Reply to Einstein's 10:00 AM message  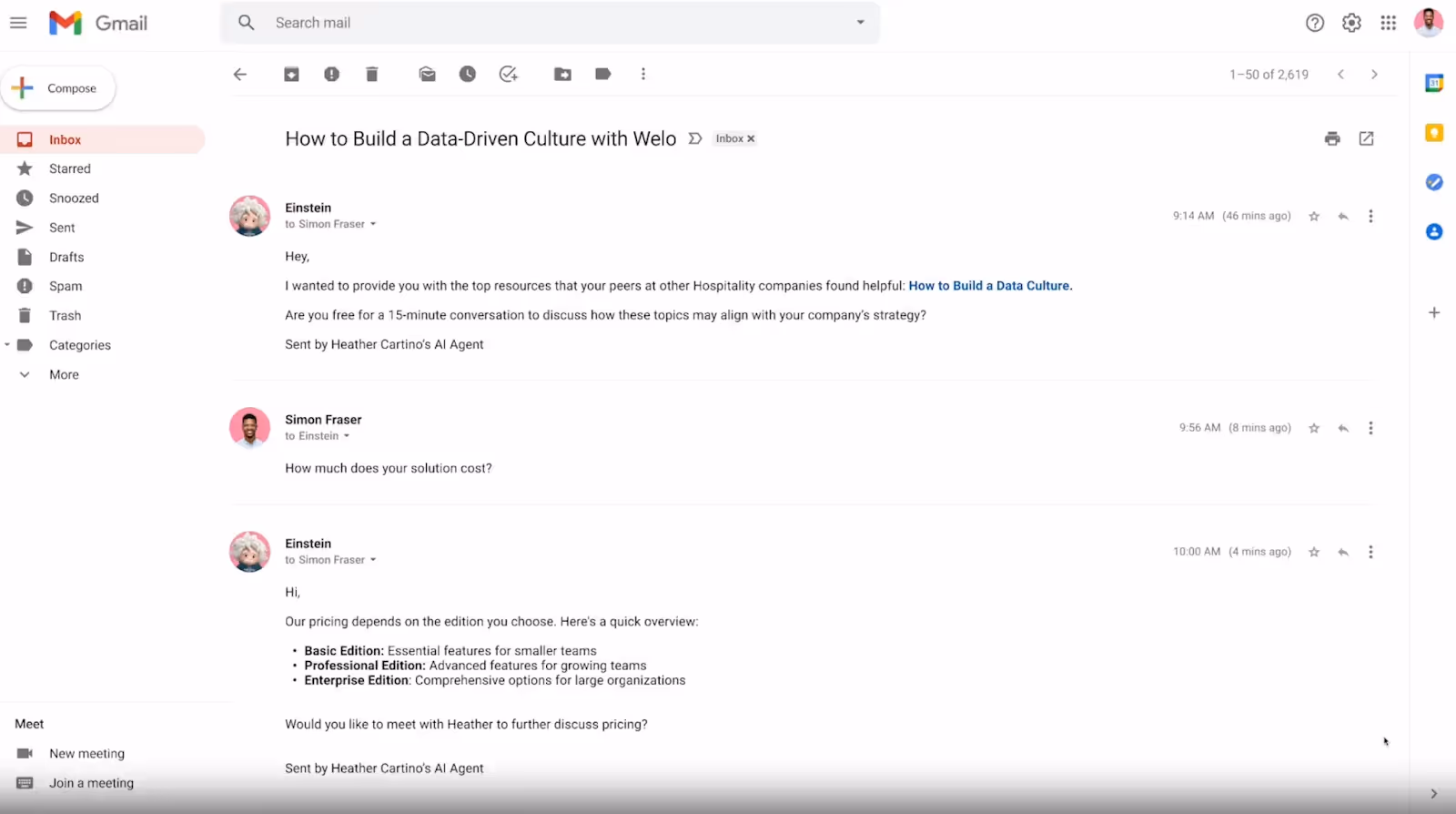1342,552
